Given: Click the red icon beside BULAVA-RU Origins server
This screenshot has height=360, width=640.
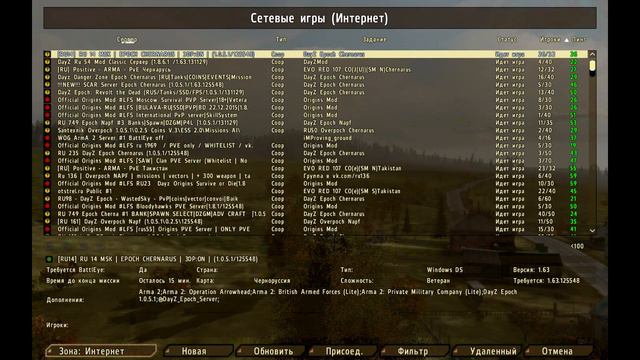Looking at the screenshot, I should click(47, 108).
